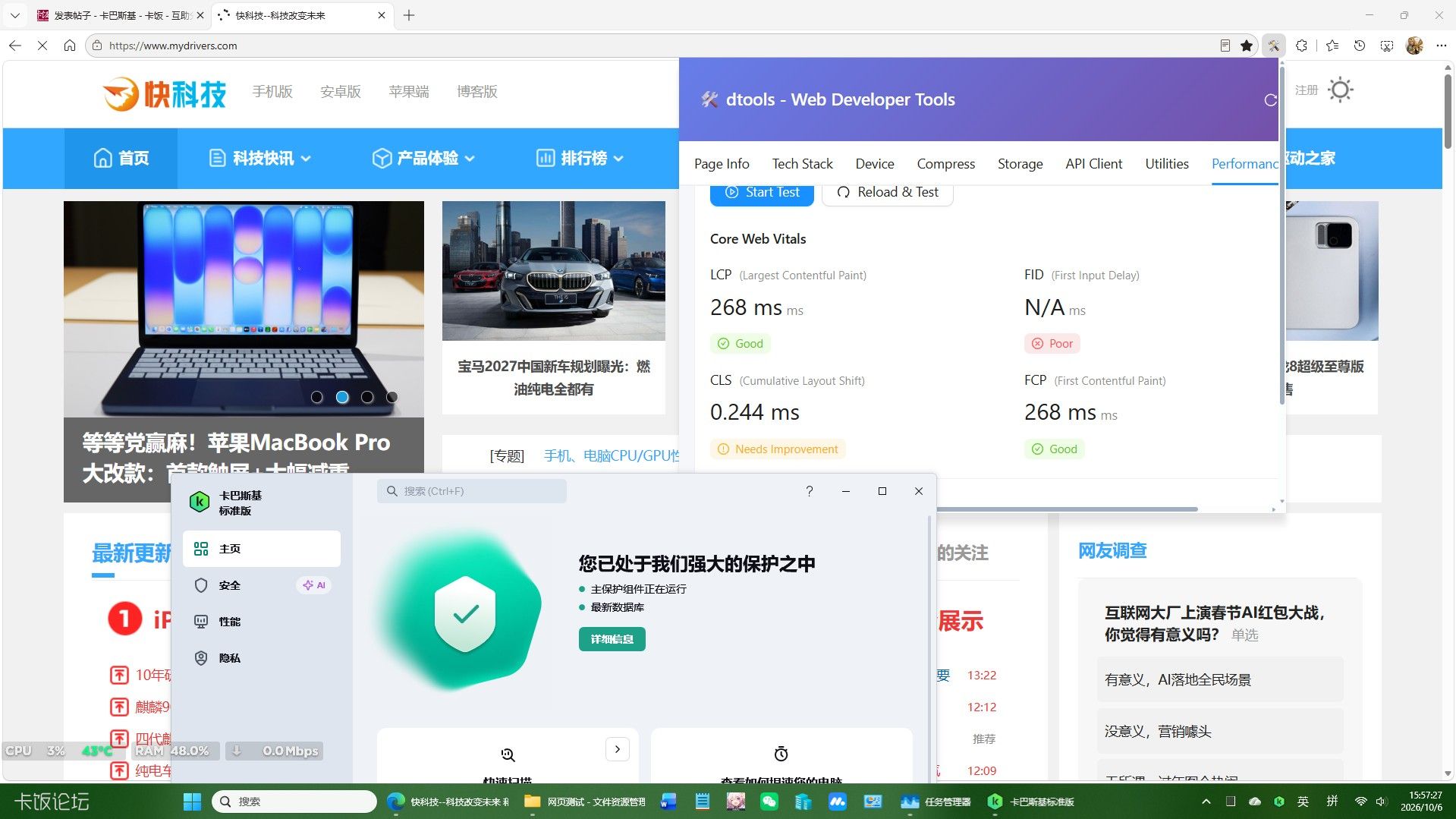Open Kaspersky help question mark icon

pyautogui.click(x=809, y=491)
